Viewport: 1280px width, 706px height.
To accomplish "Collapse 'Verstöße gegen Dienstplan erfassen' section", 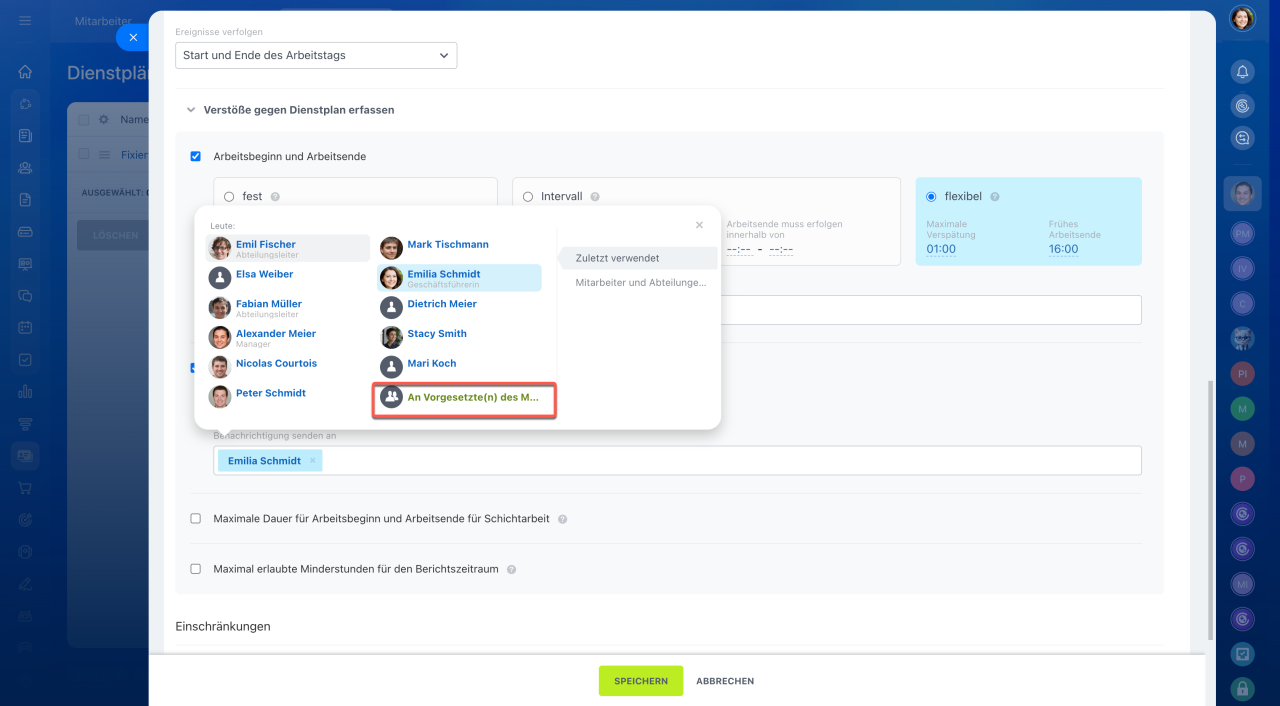I will pyautogui.click(x=190, y=110).
